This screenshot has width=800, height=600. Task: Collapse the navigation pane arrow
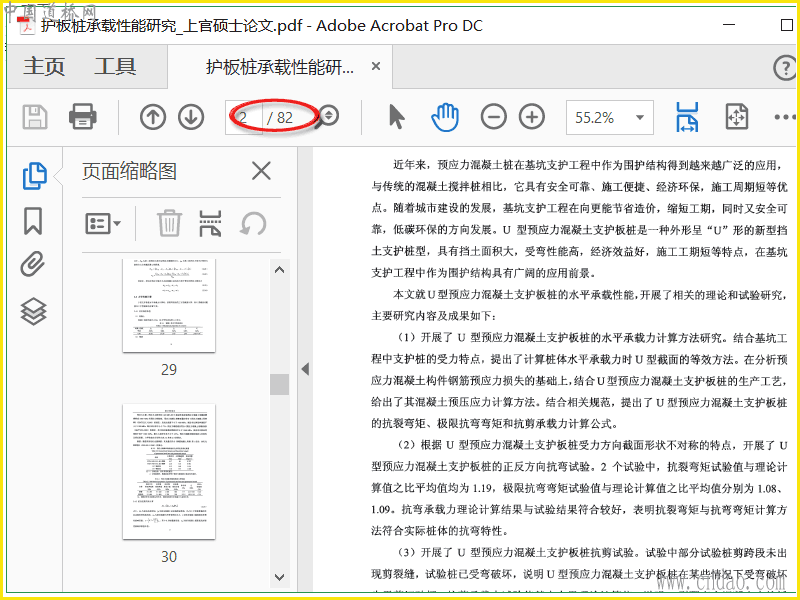(x=305, y=369)
